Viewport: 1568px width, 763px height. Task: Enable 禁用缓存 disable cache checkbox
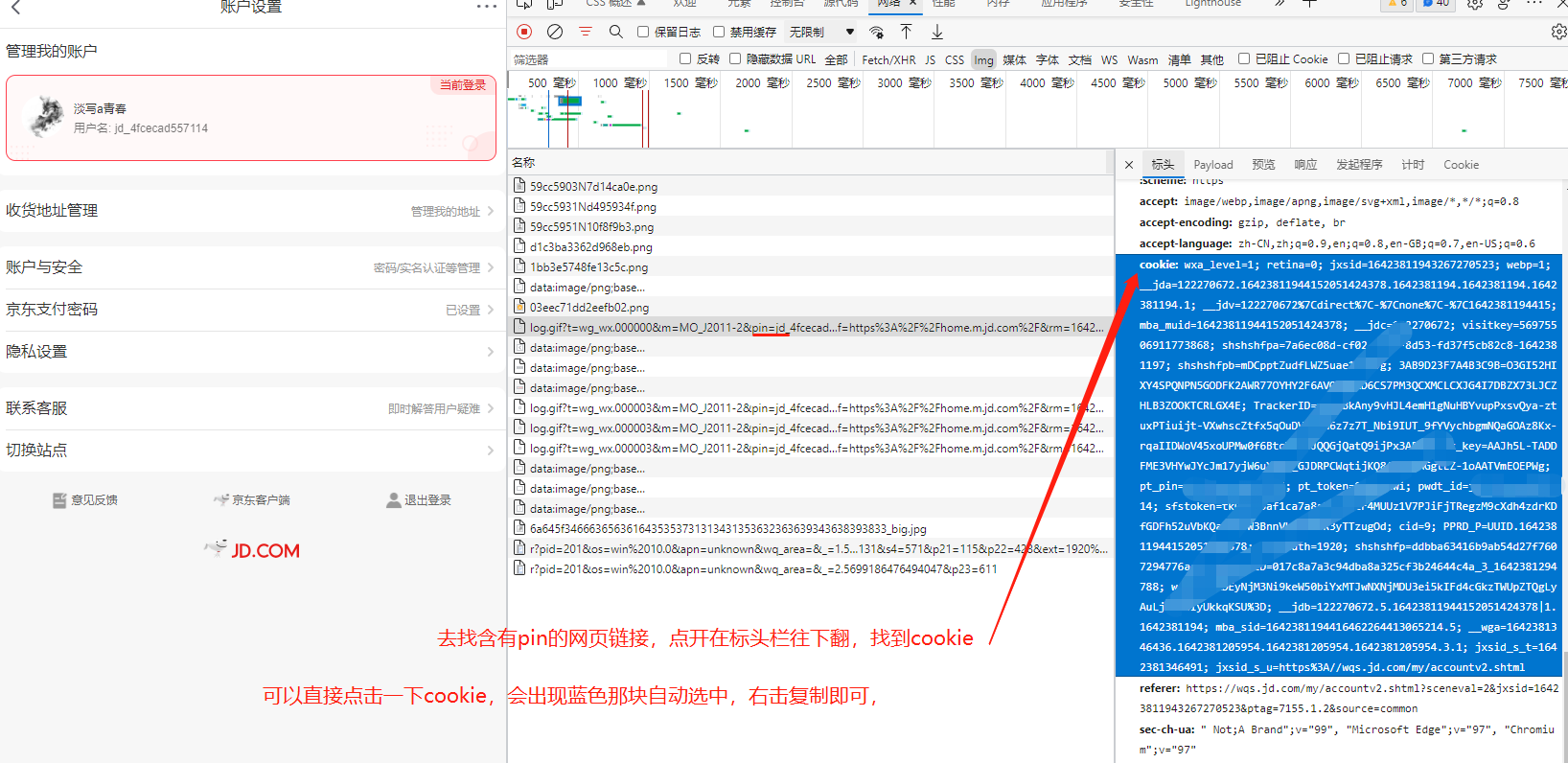click(719, 32)
